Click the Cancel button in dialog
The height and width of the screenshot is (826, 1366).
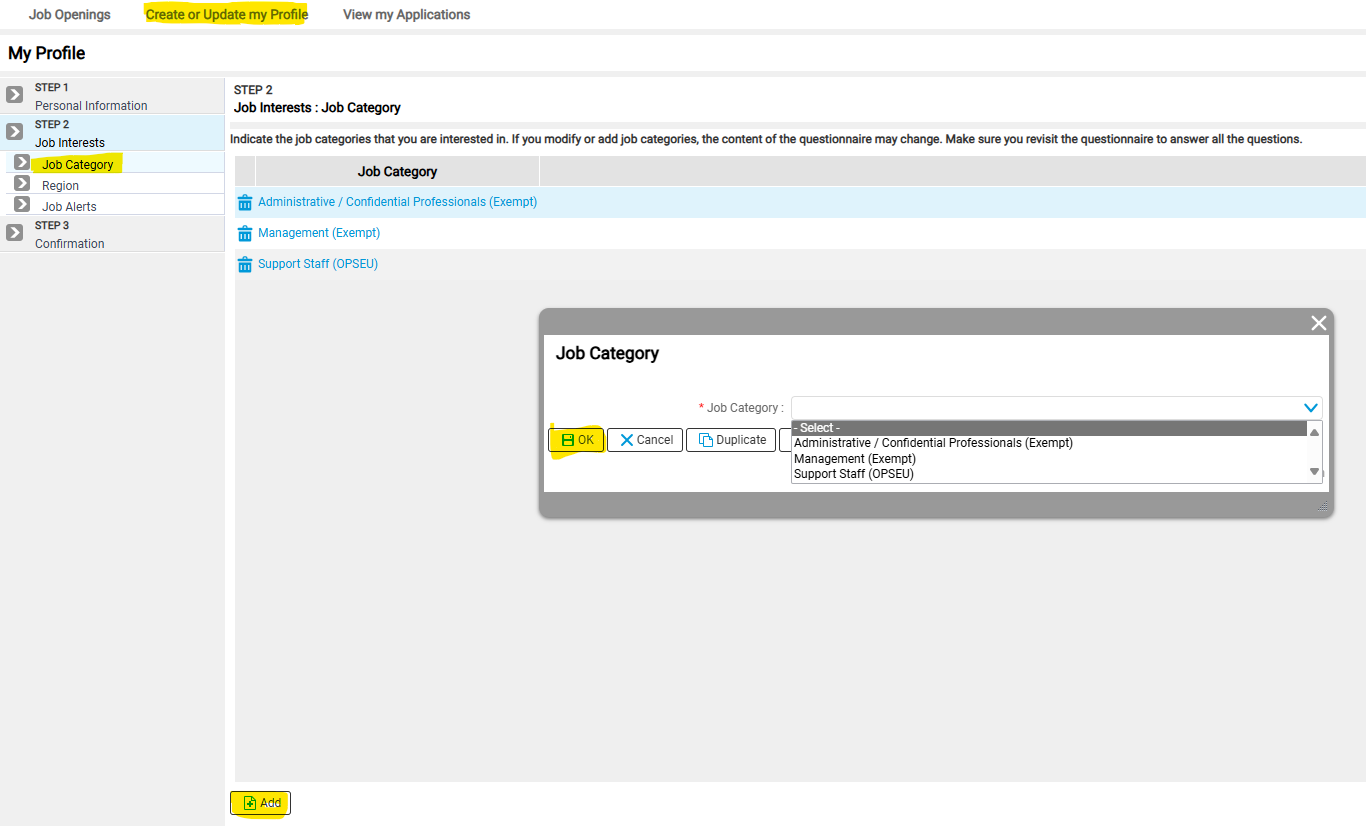[x=645, y=440]
